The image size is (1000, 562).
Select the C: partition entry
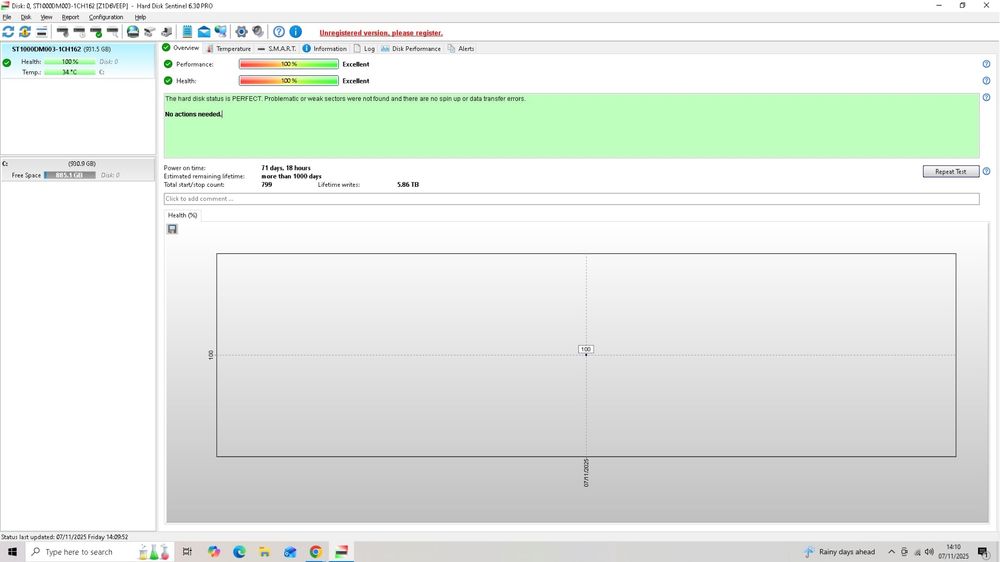click(78, 169)
